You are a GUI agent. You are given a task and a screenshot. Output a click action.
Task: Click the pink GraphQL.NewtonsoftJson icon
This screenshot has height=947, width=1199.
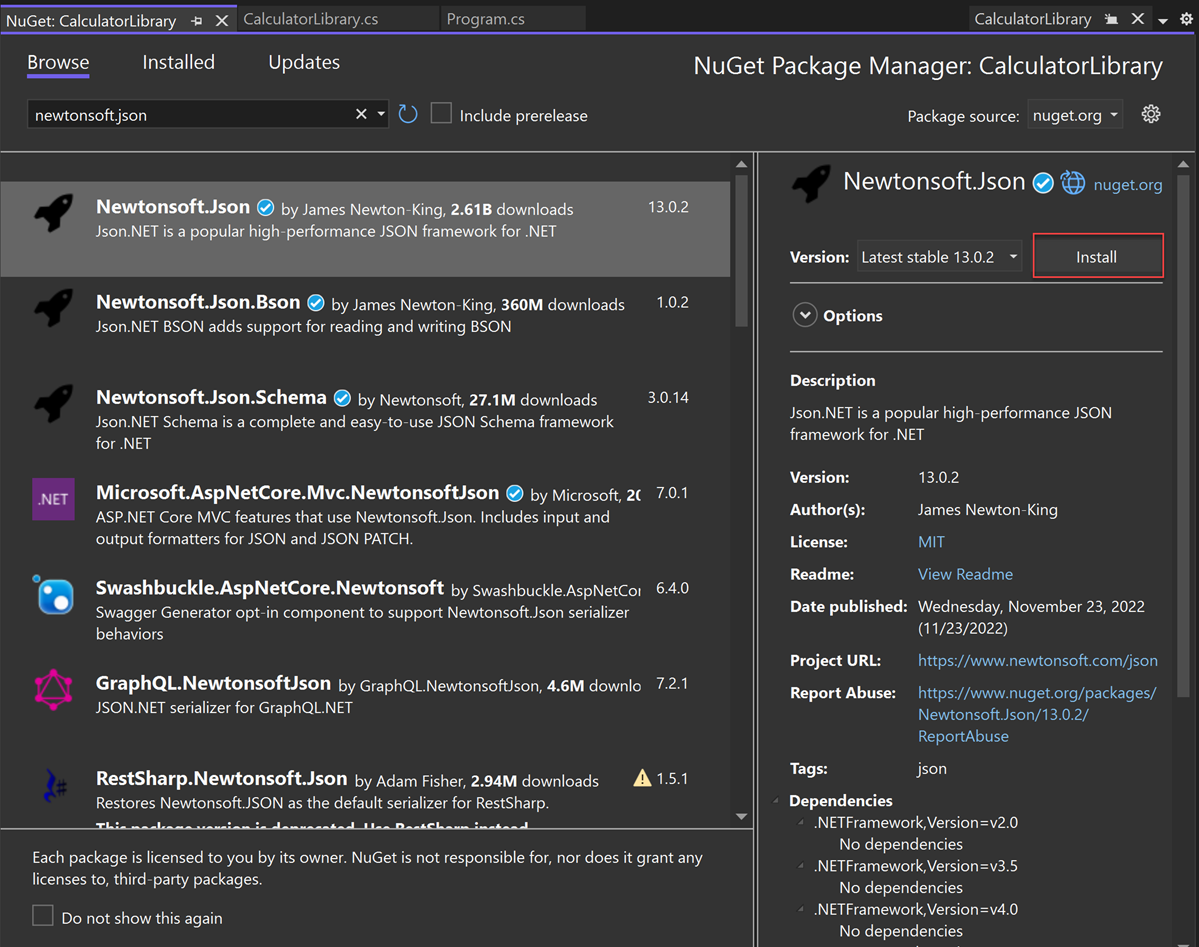click(52, 690)
